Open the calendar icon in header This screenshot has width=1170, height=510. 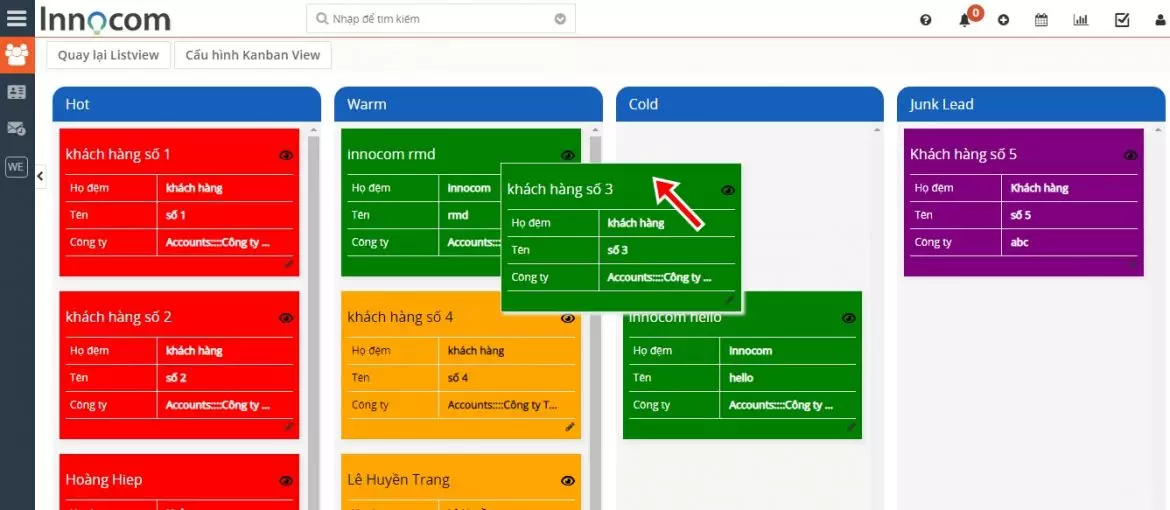[1041, 20]
